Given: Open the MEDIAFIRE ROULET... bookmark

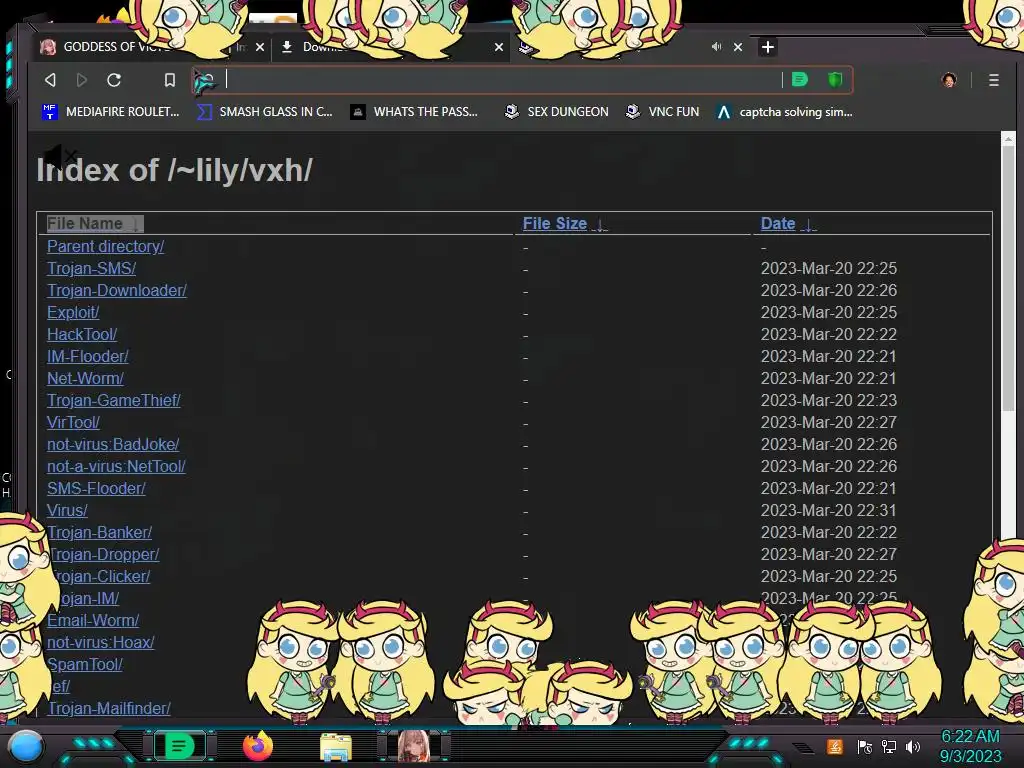Looking at the screenshot, I should pos(111,112).
